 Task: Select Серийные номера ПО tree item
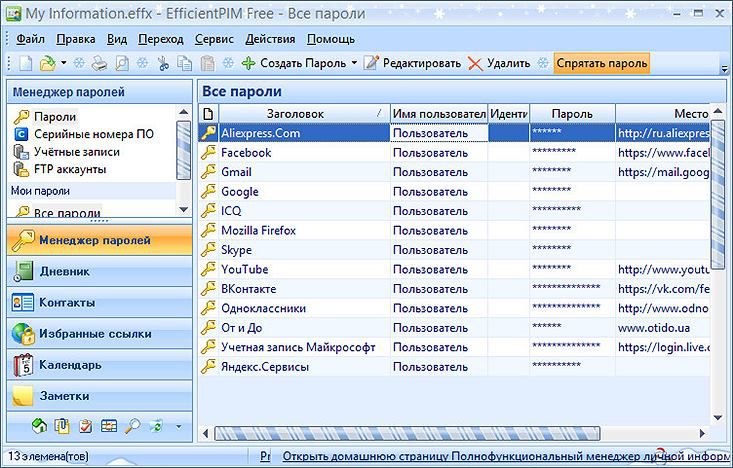[x=84, y=134]
